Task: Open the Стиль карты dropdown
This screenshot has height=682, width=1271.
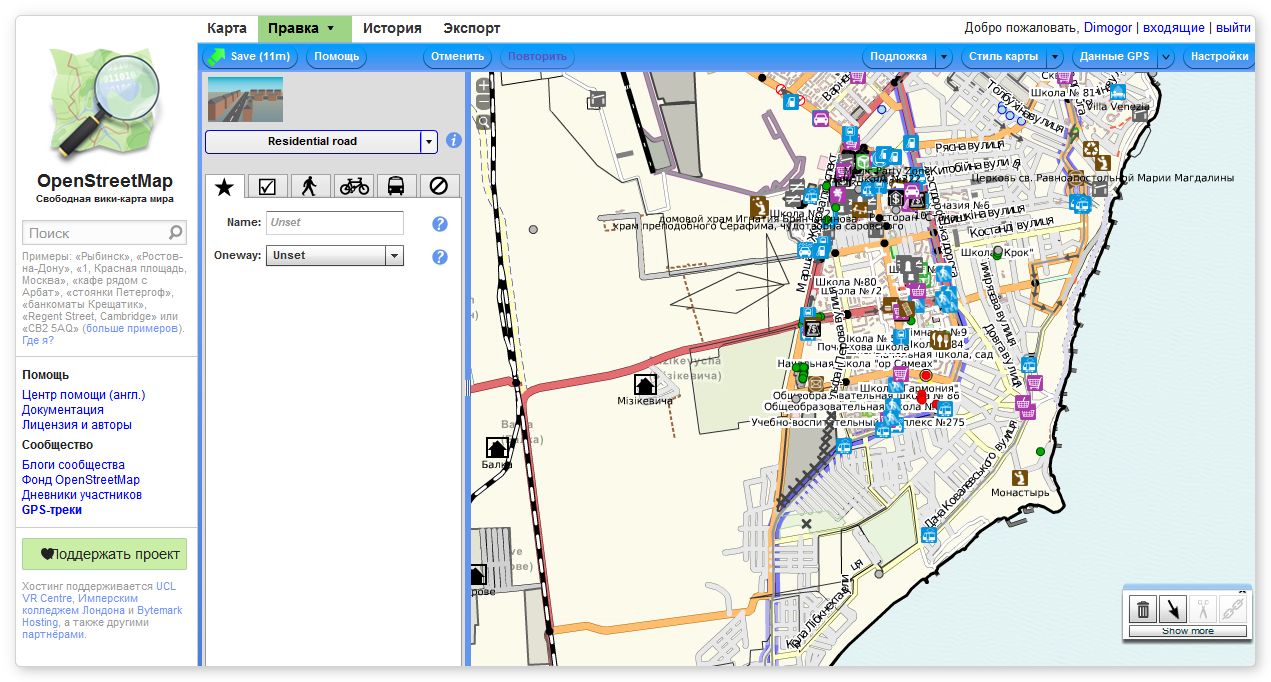Action: [1056, 57]
